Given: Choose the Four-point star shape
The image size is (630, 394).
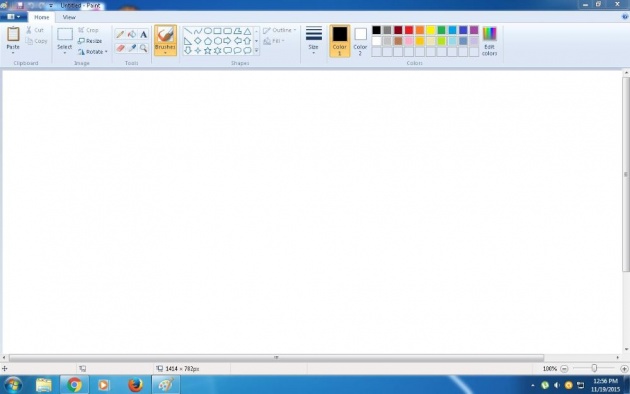Looking at the screenshot, I should click(198, 51).
